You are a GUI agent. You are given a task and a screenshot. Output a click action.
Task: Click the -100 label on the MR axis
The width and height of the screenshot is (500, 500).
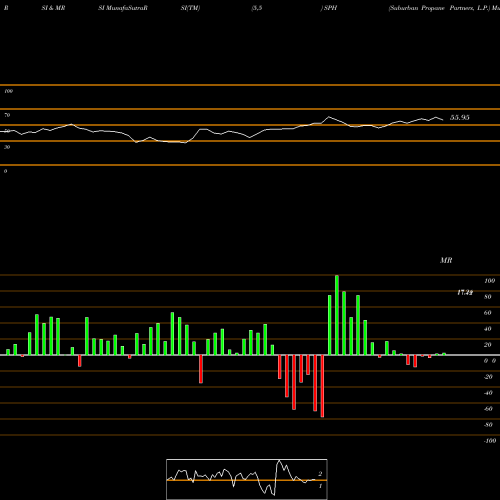[490, 441]
